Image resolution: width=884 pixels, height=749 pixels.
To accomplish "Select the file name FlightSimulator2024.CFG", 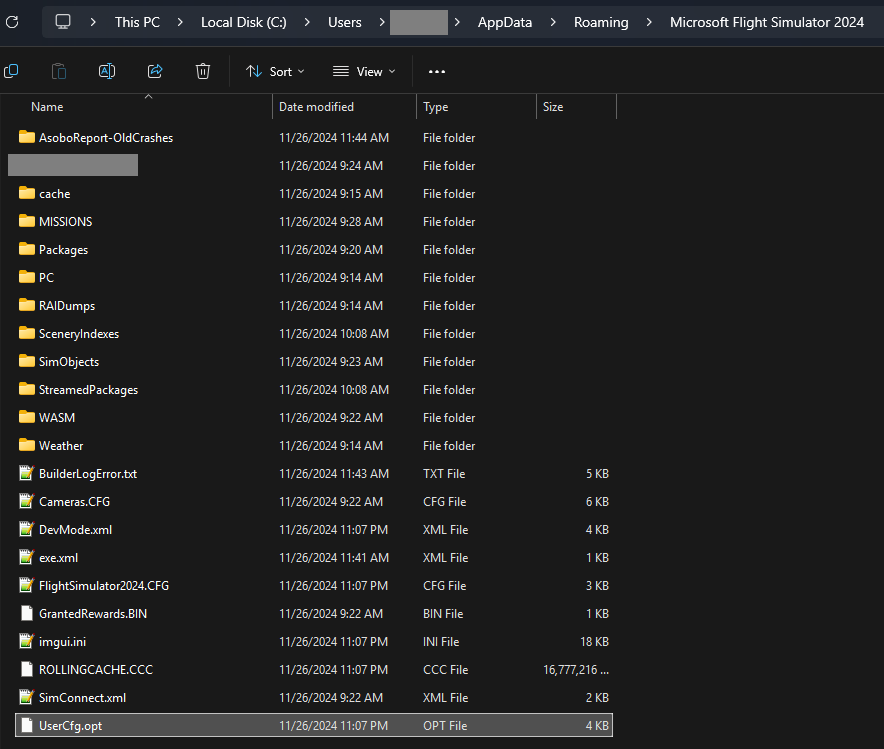I will 104,586.
